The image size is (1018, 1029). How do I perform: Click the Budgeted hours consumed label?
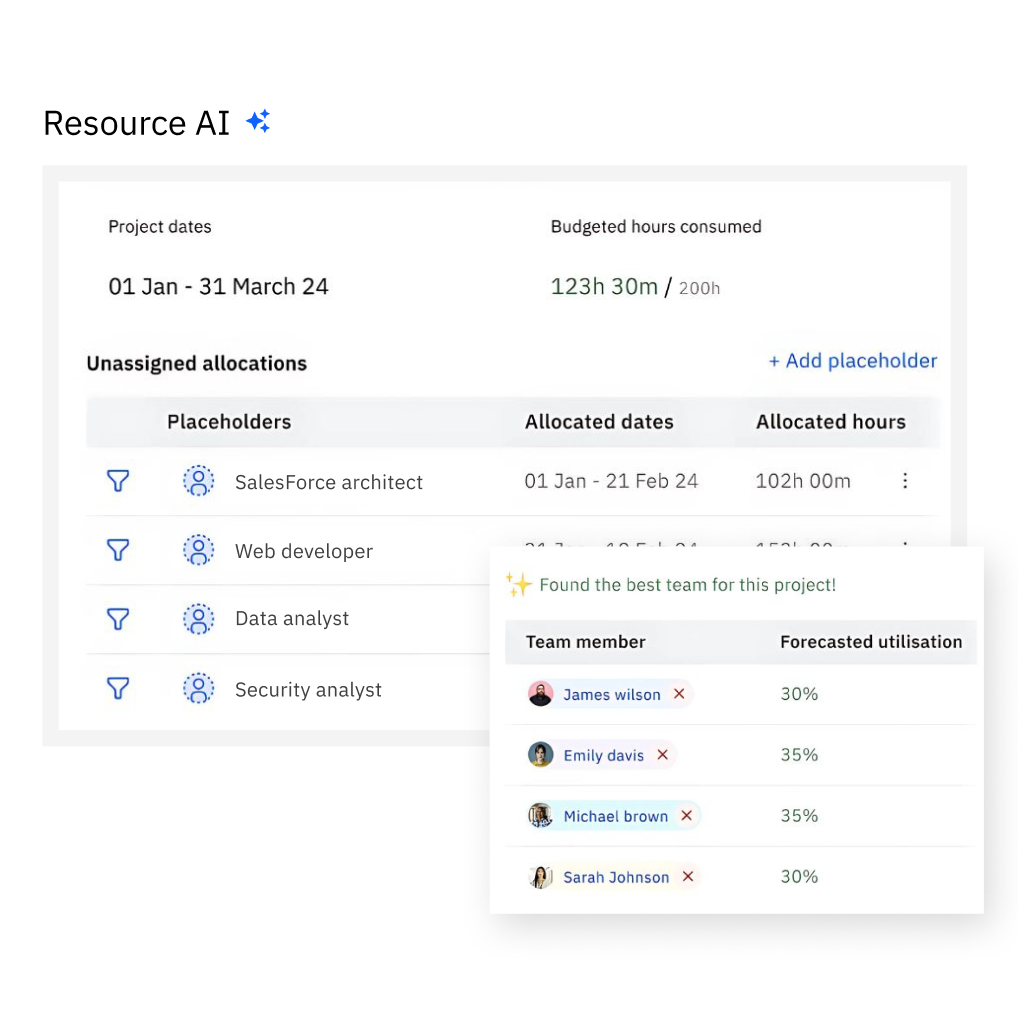pos(656,227)
